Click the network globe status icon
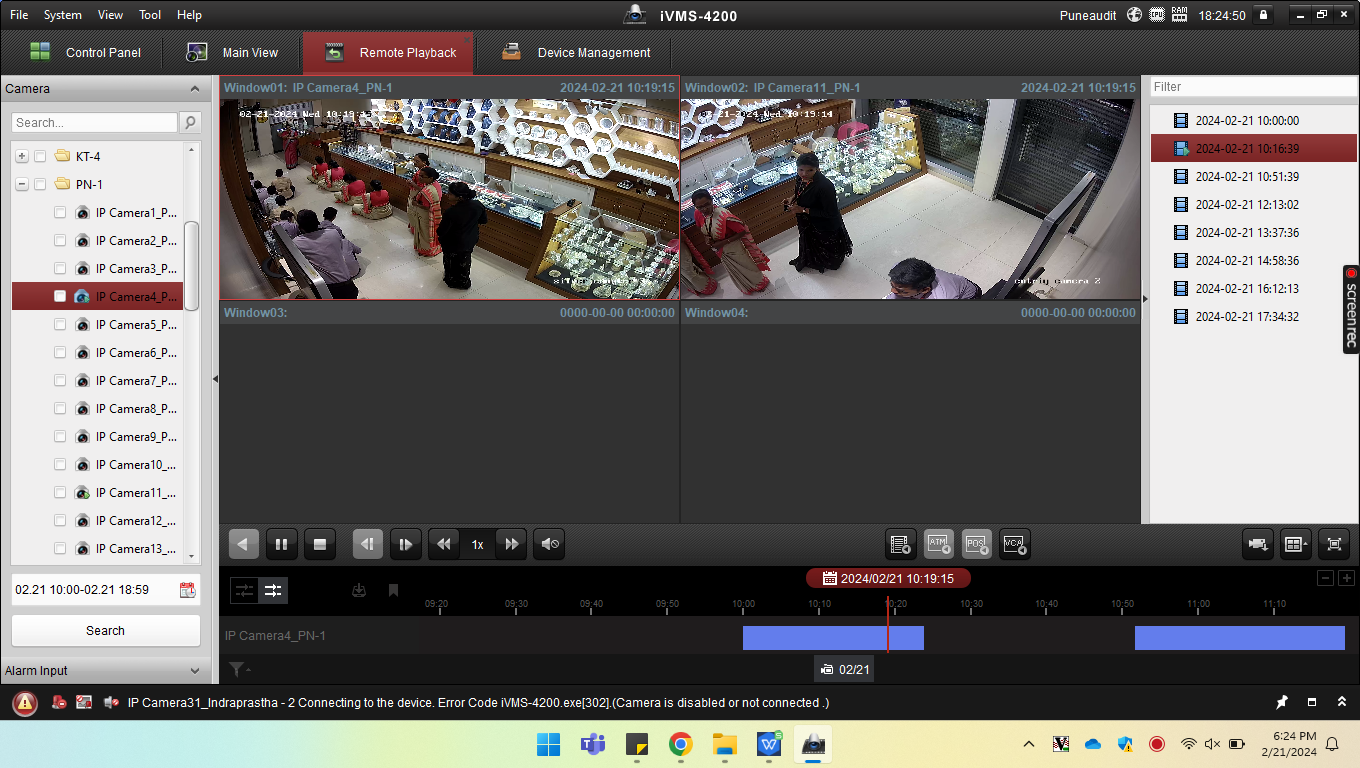The height and width of the screenshot is (768, 1360). tap(1134, 15)
